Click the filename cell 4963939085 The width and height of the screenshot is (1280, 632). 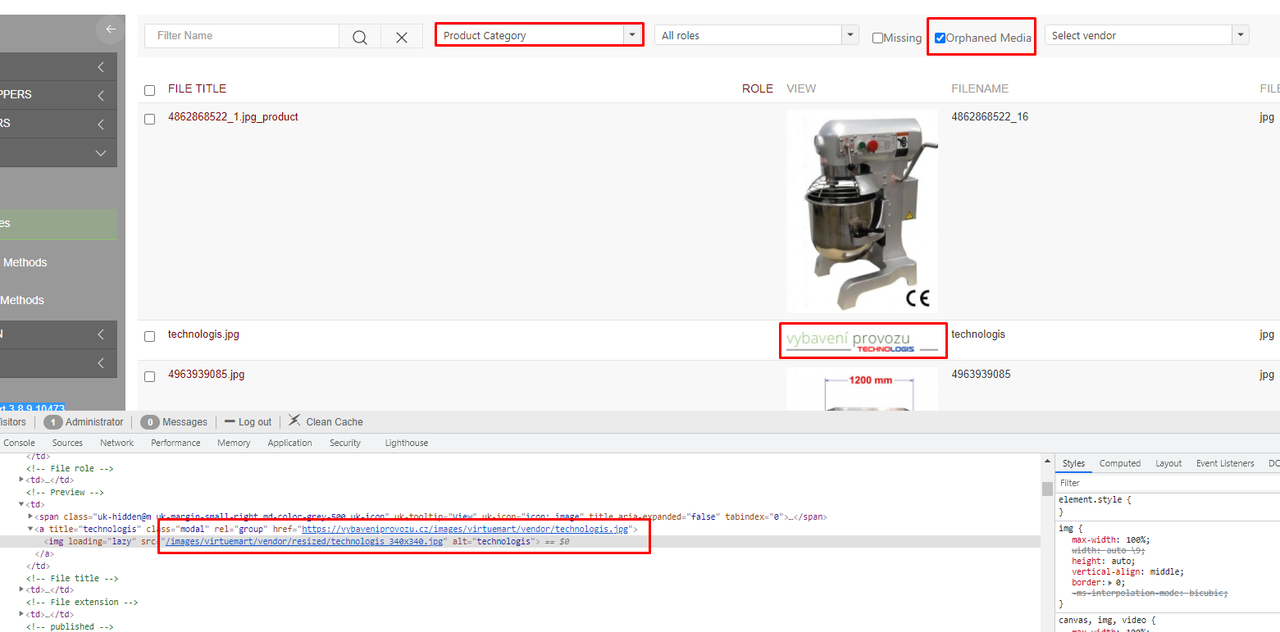(x=981, y=375)
